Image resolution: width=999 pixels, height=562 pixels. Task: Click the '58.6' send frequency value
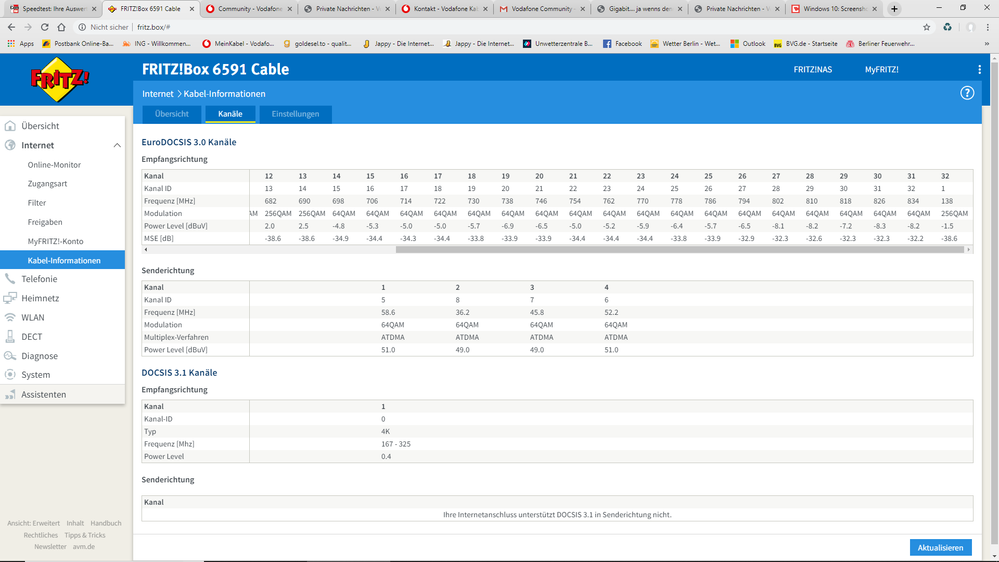coord(388,312)
